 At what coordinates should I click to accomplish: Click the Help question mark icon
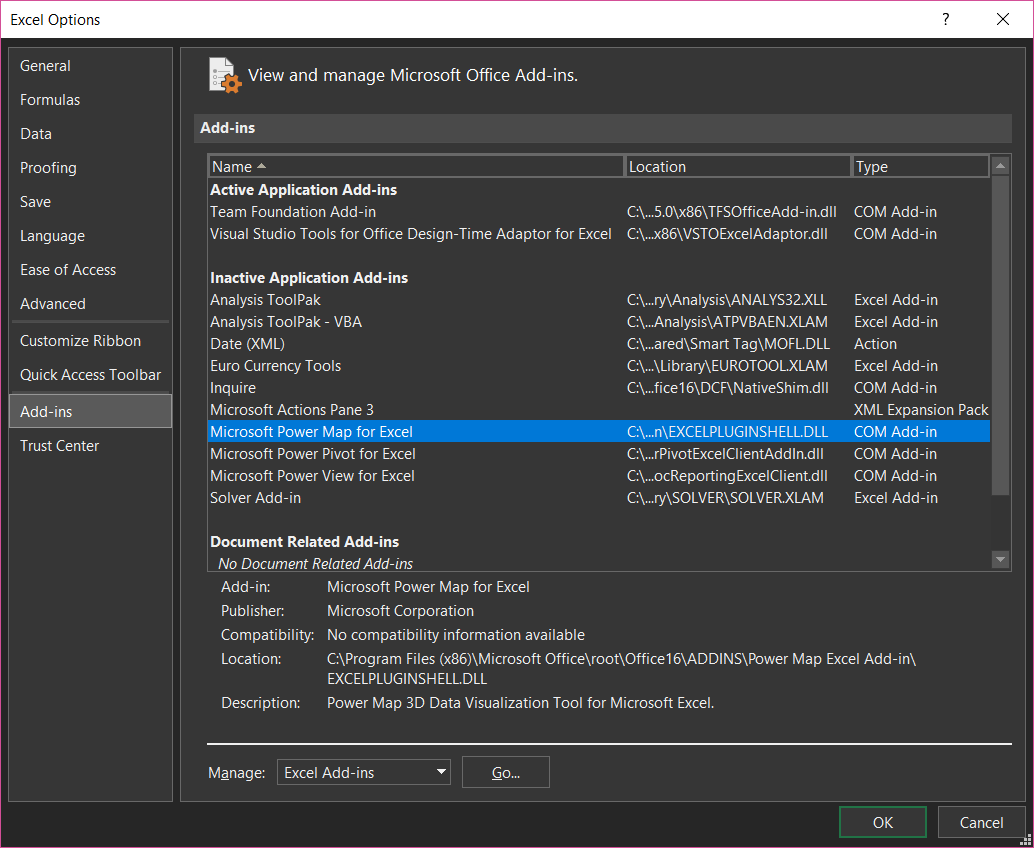coord(945,19)
